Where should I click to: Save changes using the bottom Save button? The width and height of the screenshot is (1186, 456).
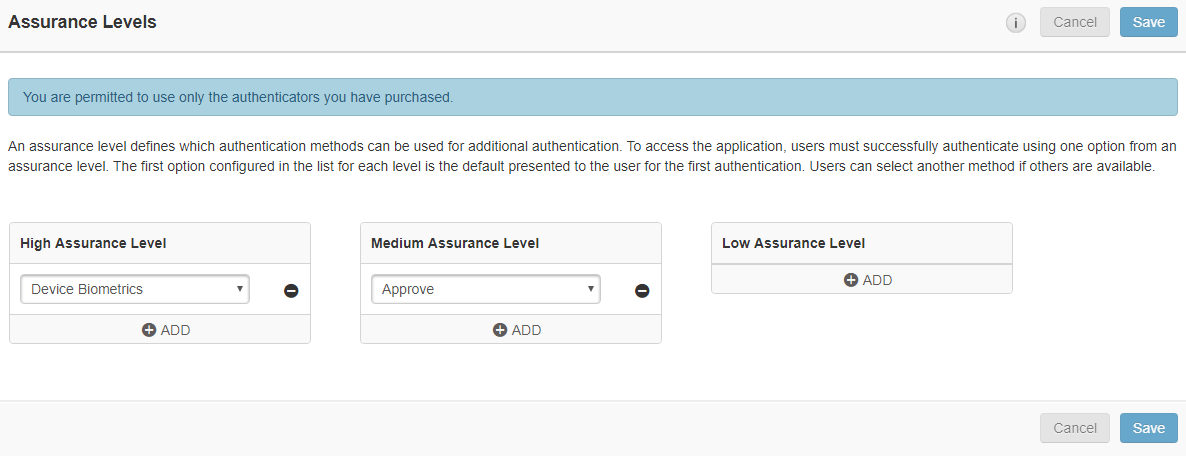pos(1148,428)
